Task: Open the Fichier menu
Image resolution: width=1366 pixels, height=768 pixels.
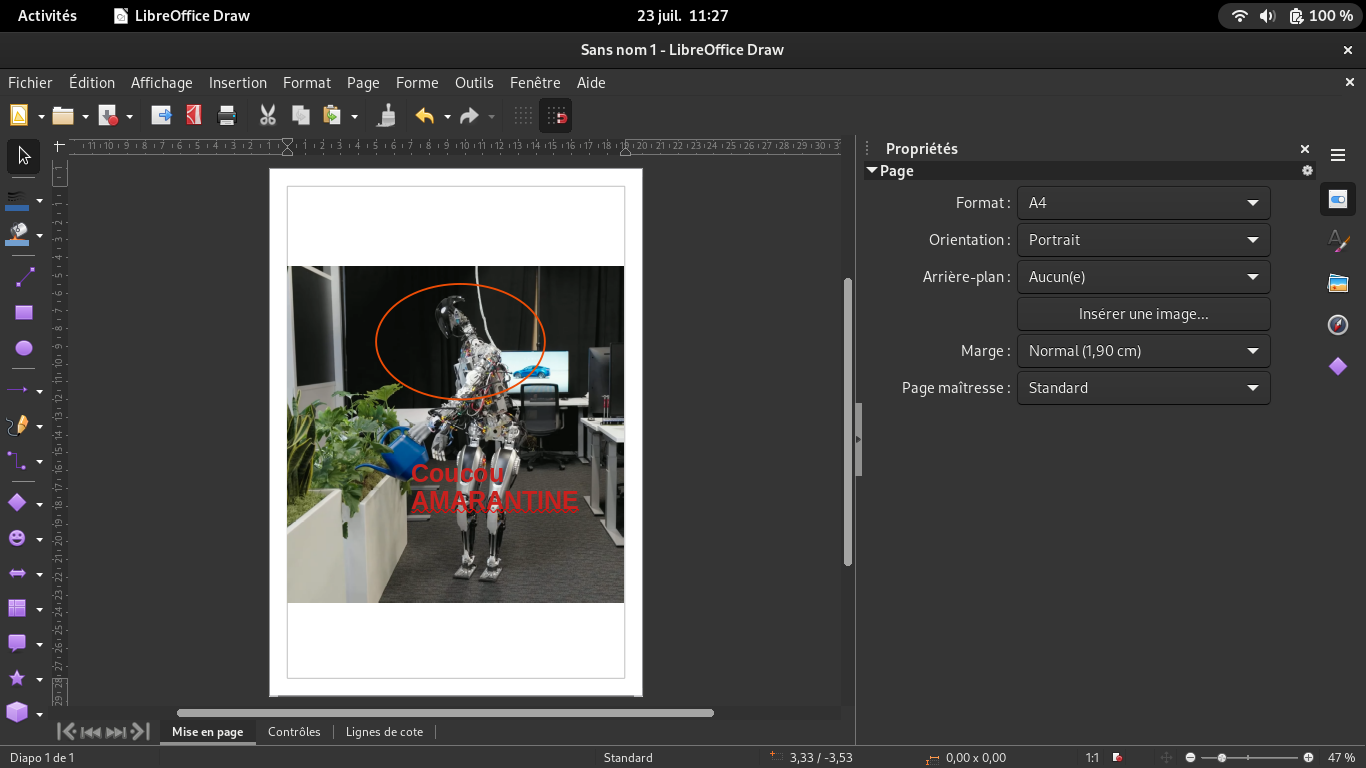Action: 30,83
